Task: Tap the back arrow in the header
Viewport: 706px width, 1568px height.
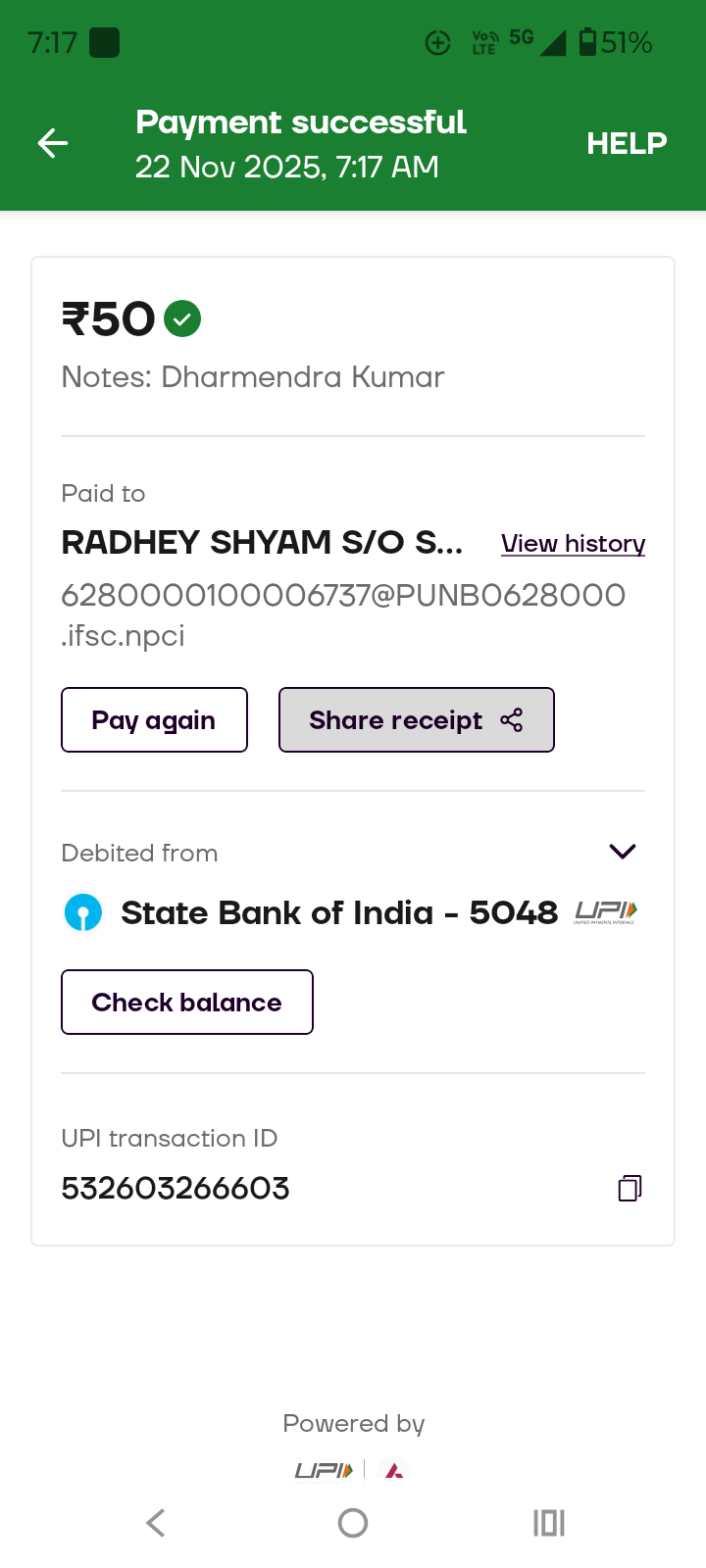Action: (53, 144)
